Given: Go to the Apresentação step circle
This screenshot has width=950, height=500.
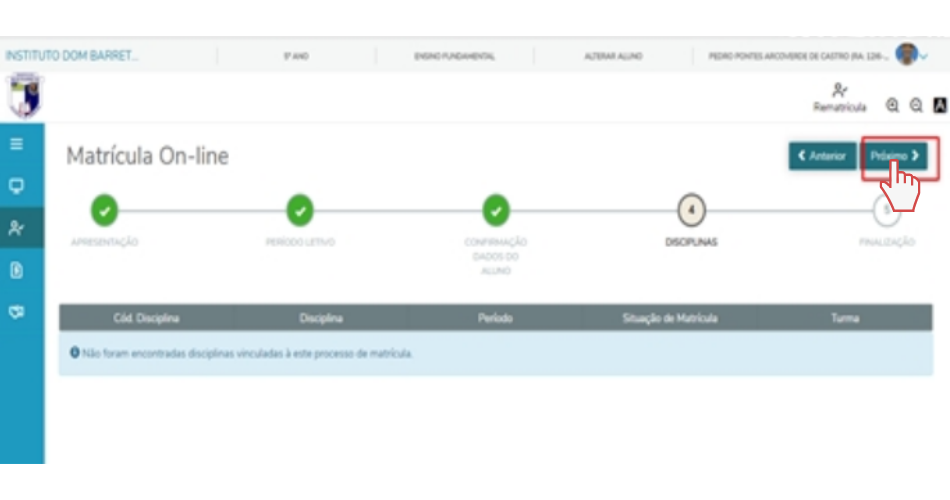Looking at the screenshot, I should 104,210.
